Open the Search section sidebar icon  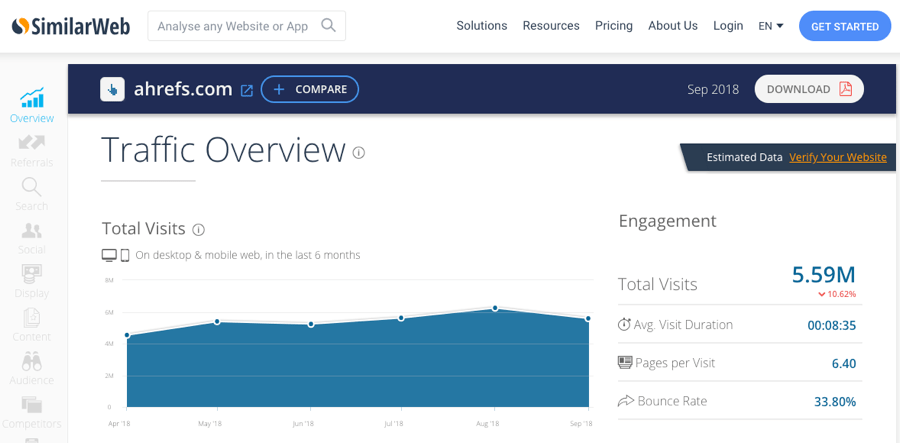tap(32, 188)
